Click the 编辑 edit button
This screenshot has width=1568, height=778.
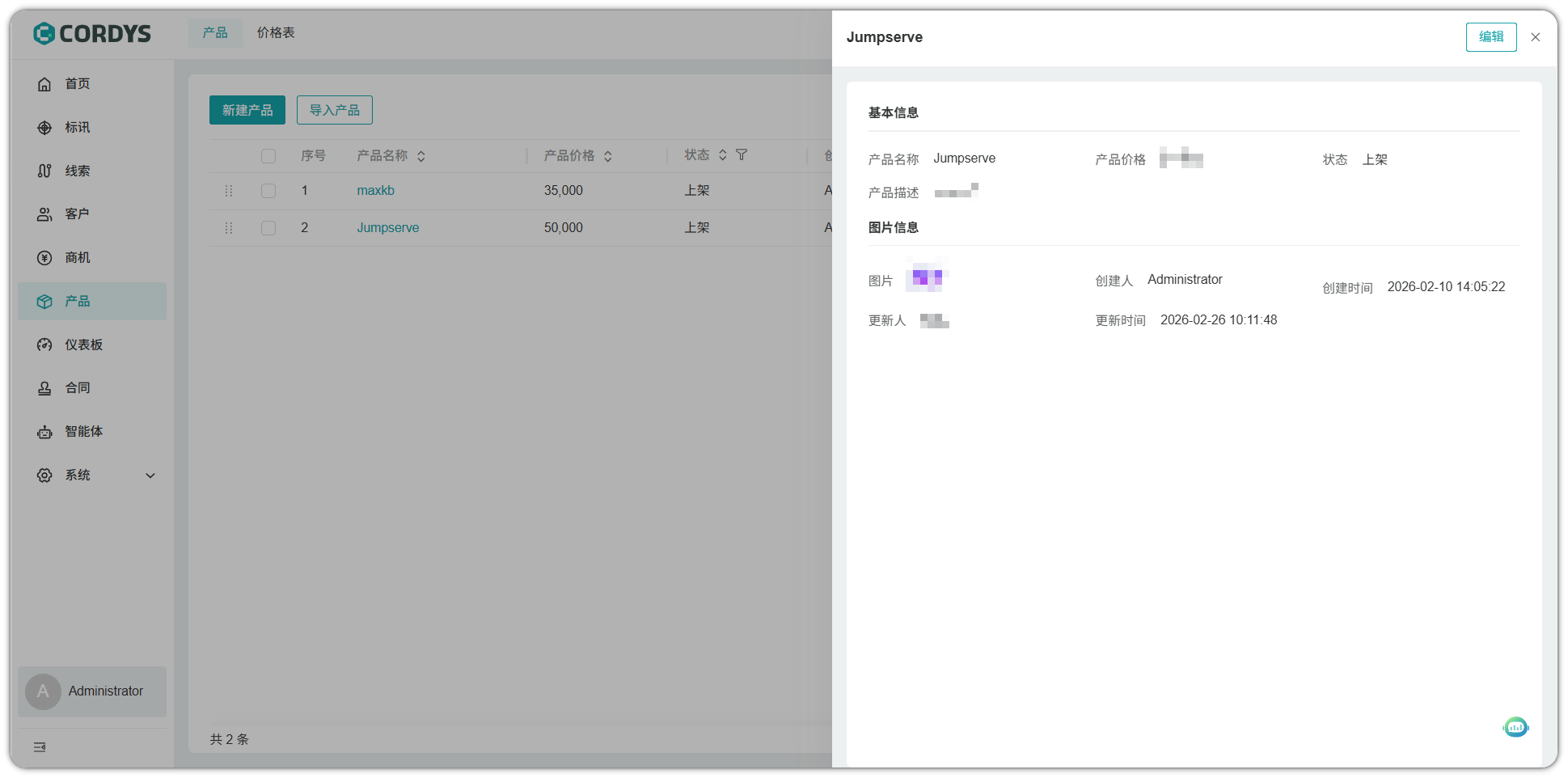point(1490,37)
